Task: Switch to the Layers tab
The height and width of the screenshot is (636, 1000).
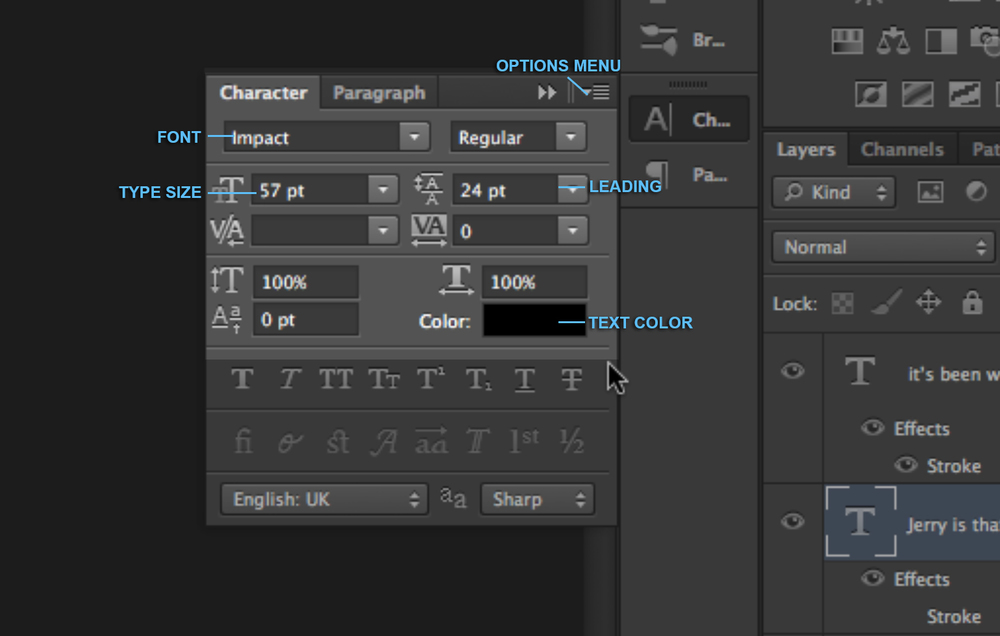Action: click(805, 149)
